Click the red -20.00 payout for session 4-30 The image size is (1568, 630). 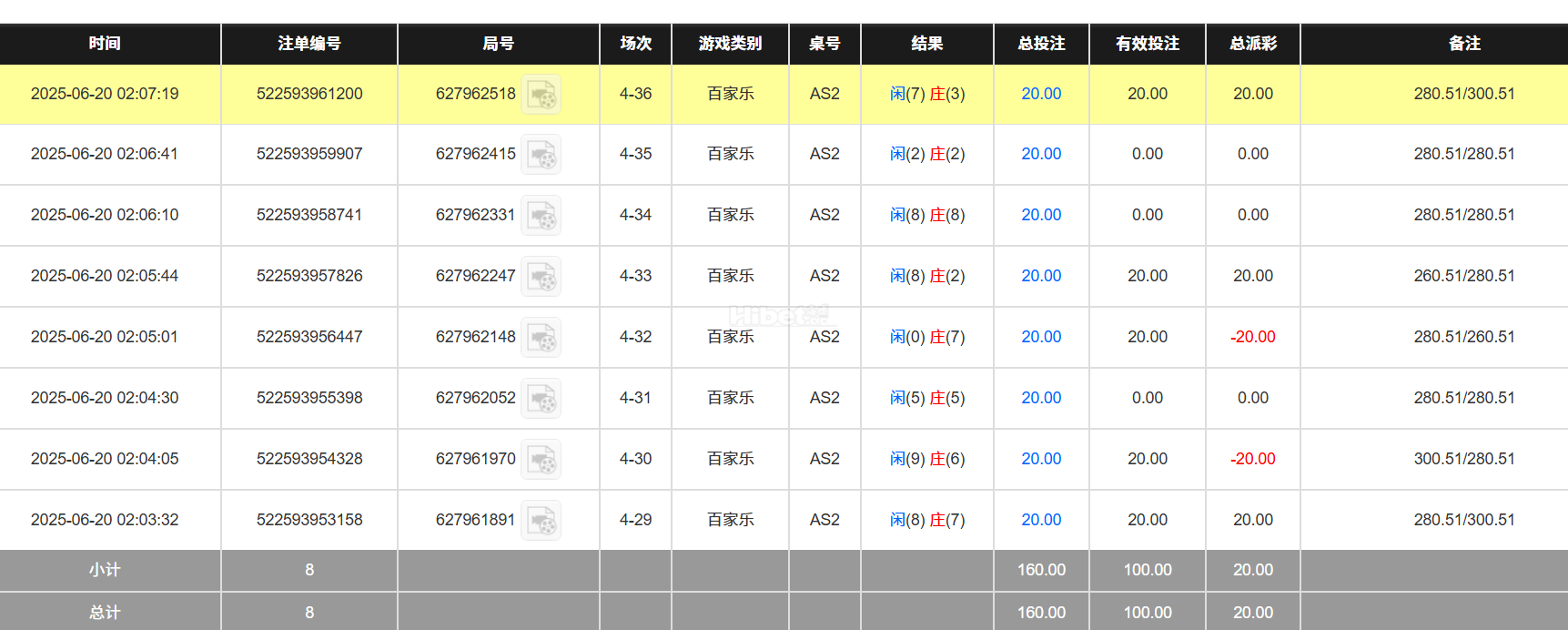point(1252,459)
